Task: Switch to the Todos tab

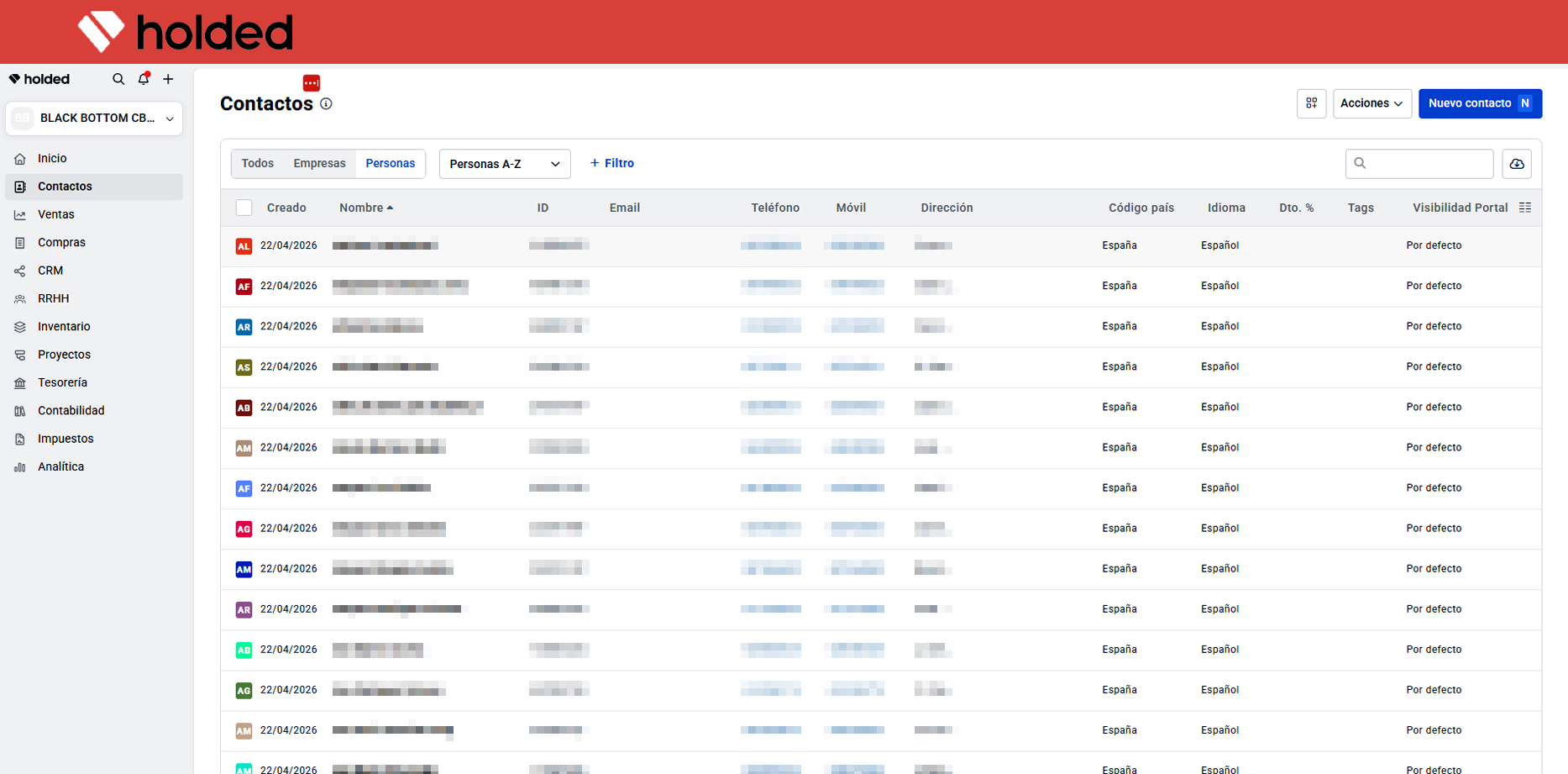Action: 258,163
